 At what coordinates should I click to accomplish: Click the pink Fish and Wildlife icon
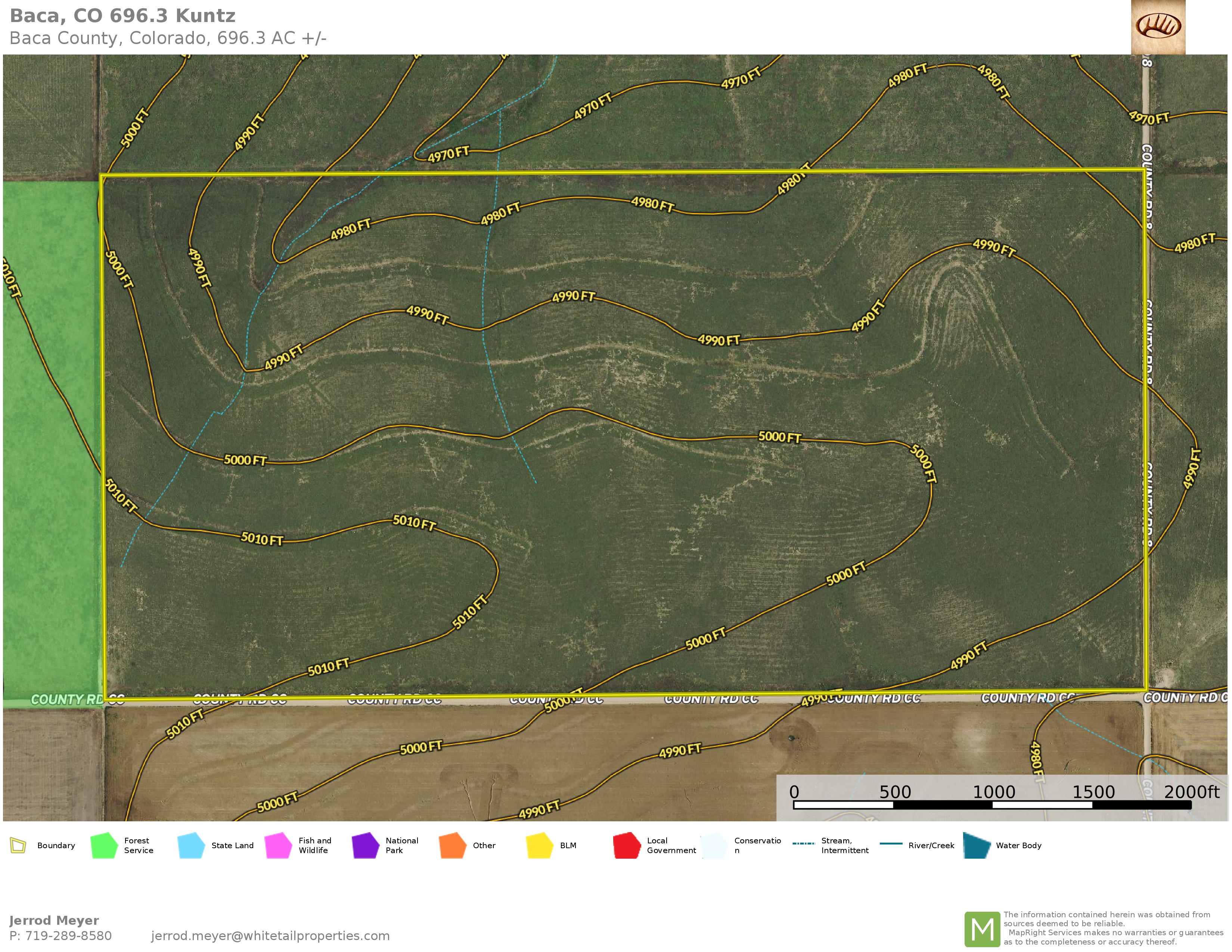[x=278, y=845]
